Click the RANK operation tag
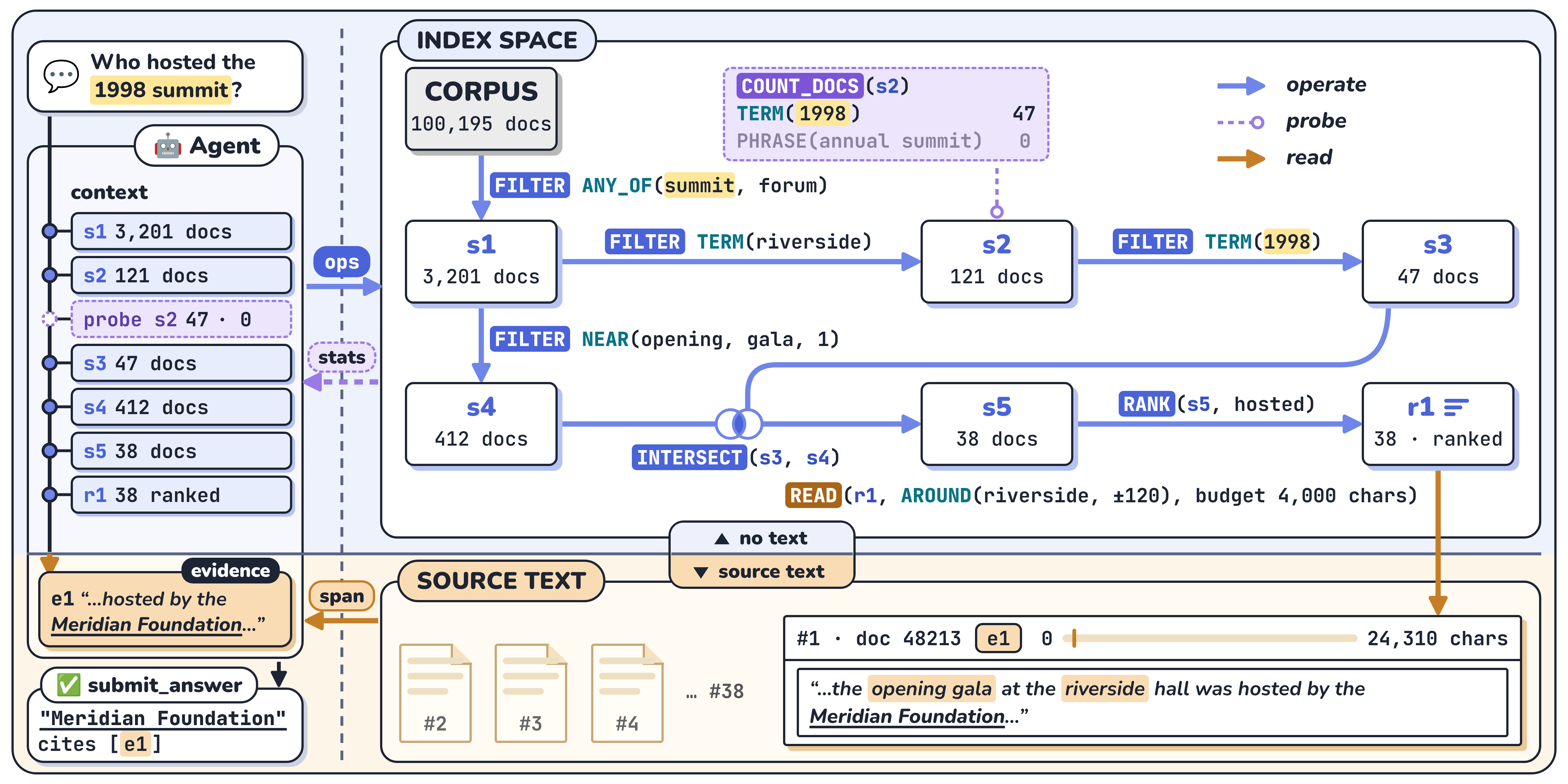Screen dimensions: 1568x784 [1147, 404]
